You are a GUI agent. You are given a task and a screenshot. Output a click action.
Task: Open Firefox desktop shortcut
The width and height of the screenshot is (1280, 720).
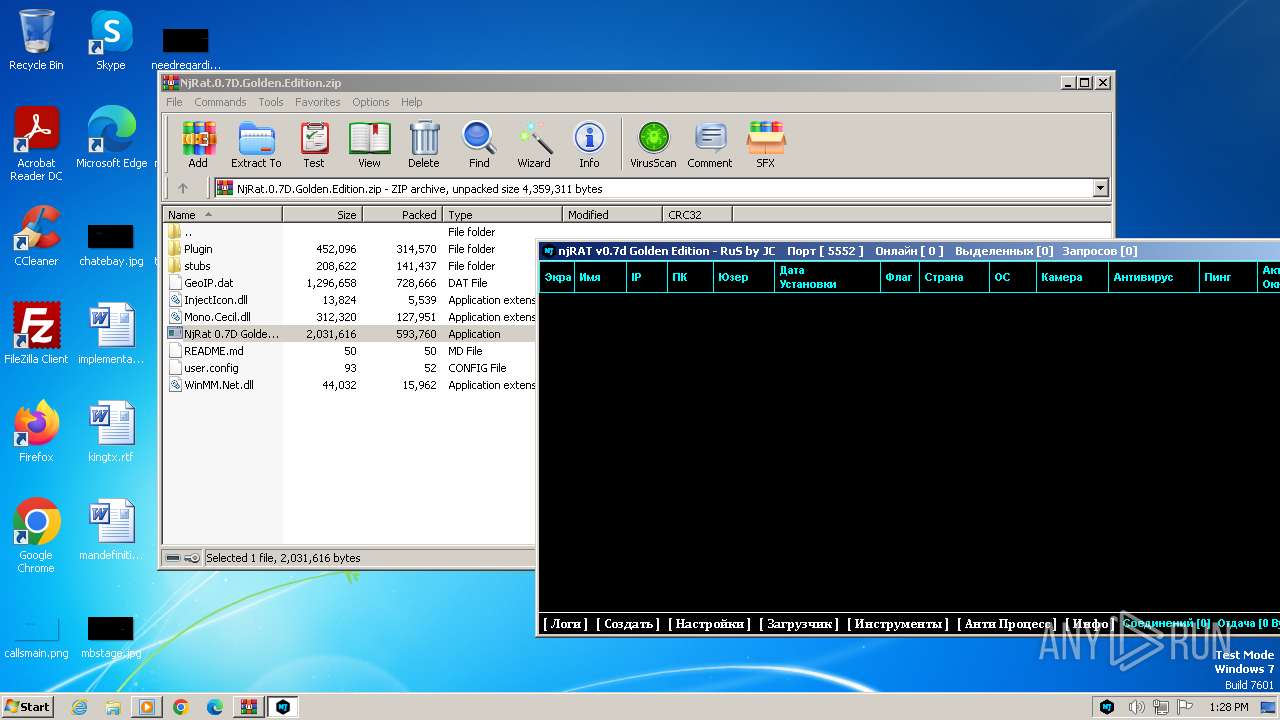(x=36, y=432)
